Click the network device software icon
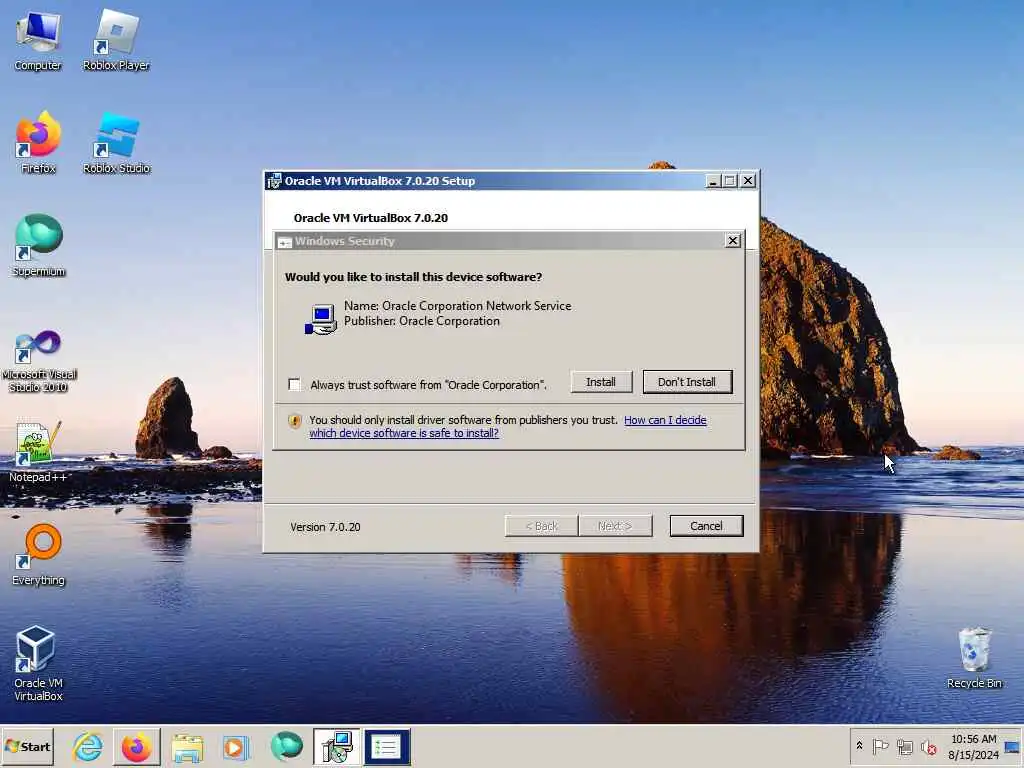 [321, 319]
